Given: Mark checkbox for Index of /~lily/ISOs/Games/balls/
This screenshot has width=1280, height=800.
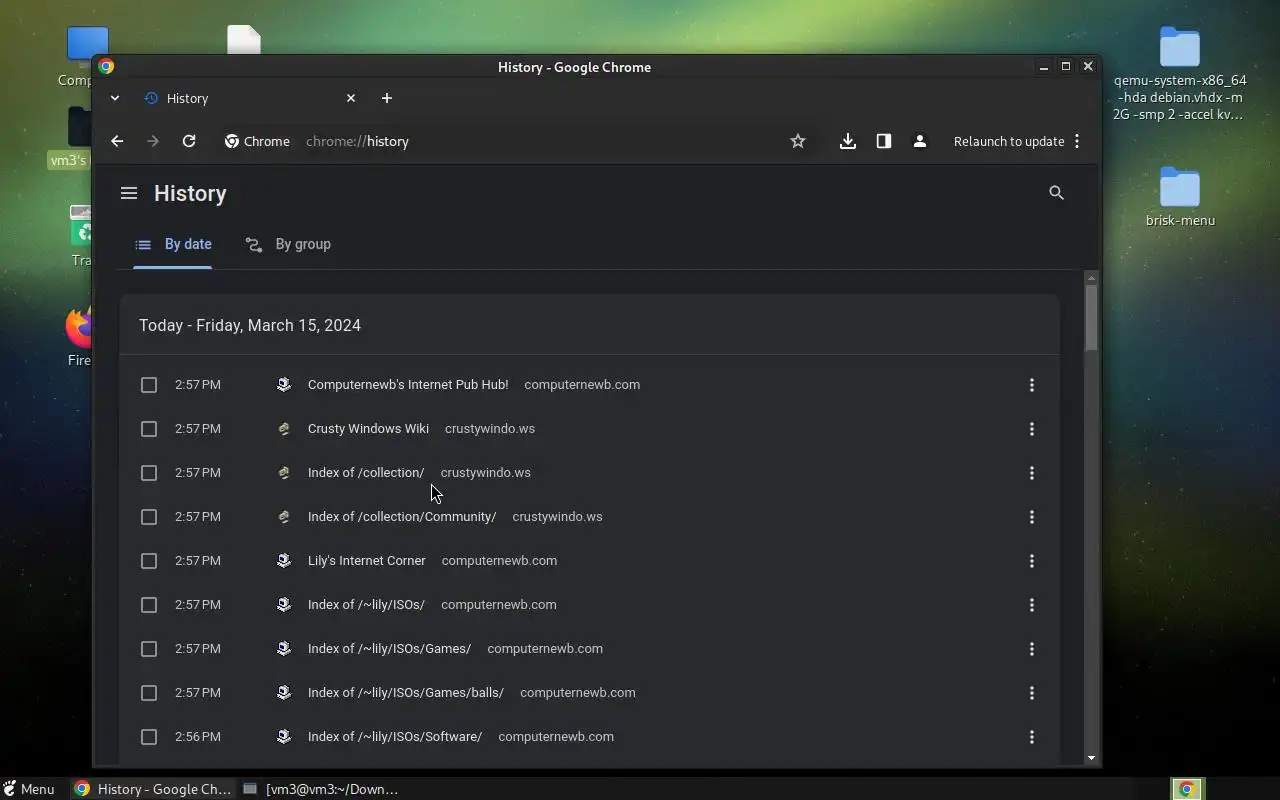Looking at the screenshot, I should point(149,693).
